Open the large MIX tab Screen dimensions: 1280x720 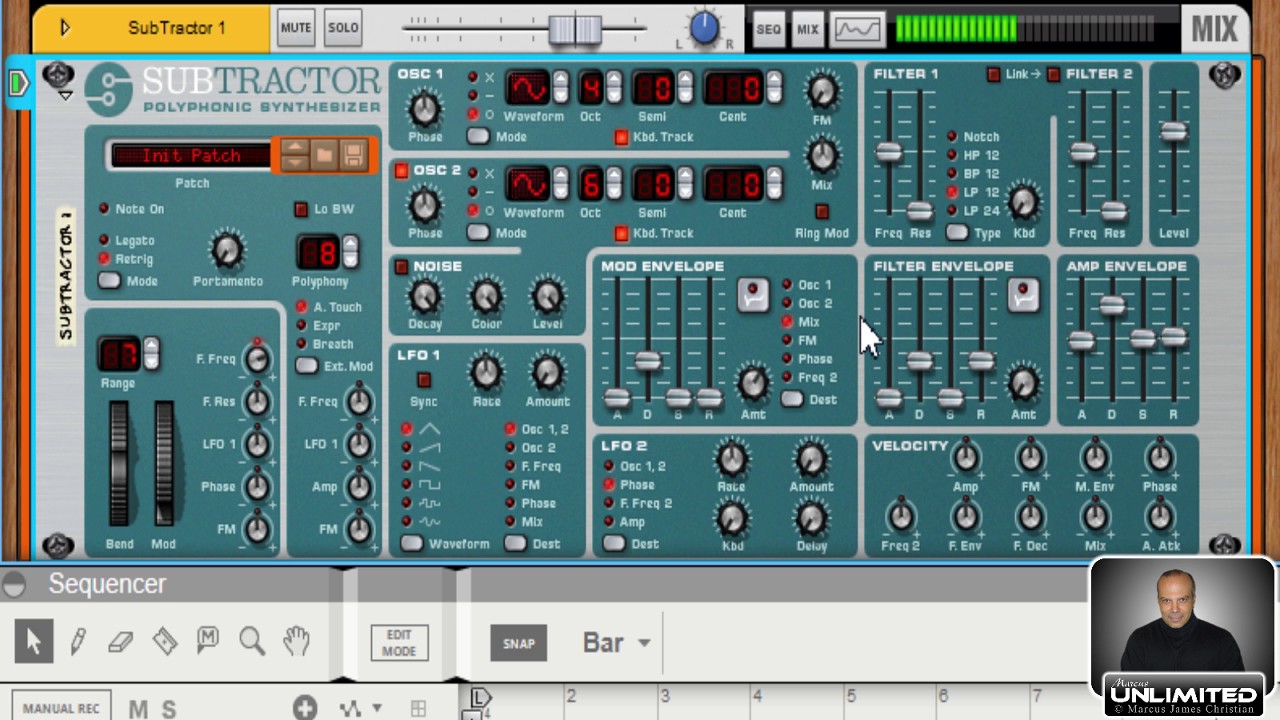point(1214,28)
